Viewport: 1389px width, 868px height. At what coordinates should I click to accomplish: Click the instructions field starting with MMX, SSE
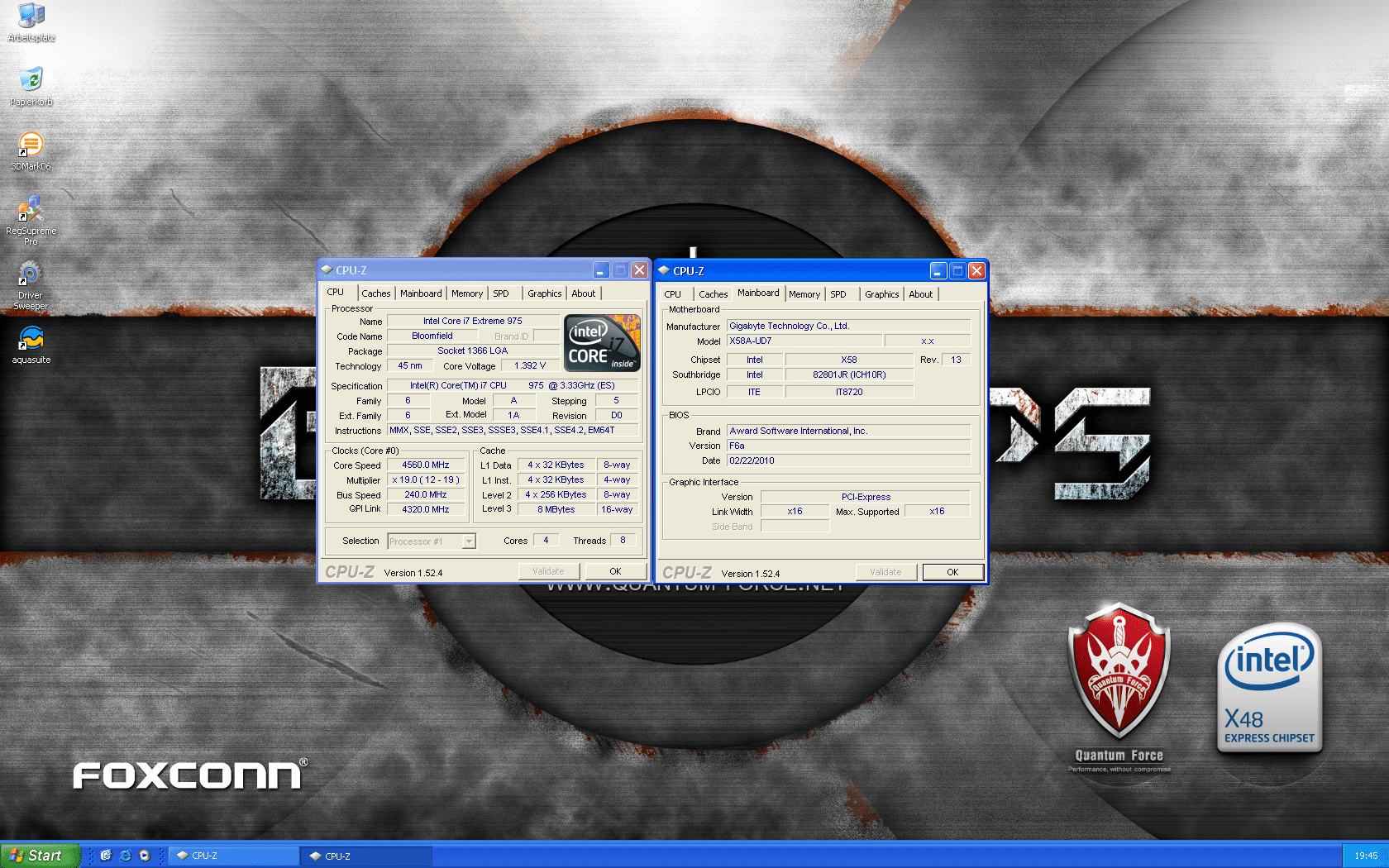pyautogui.click(x=513, y=430)
